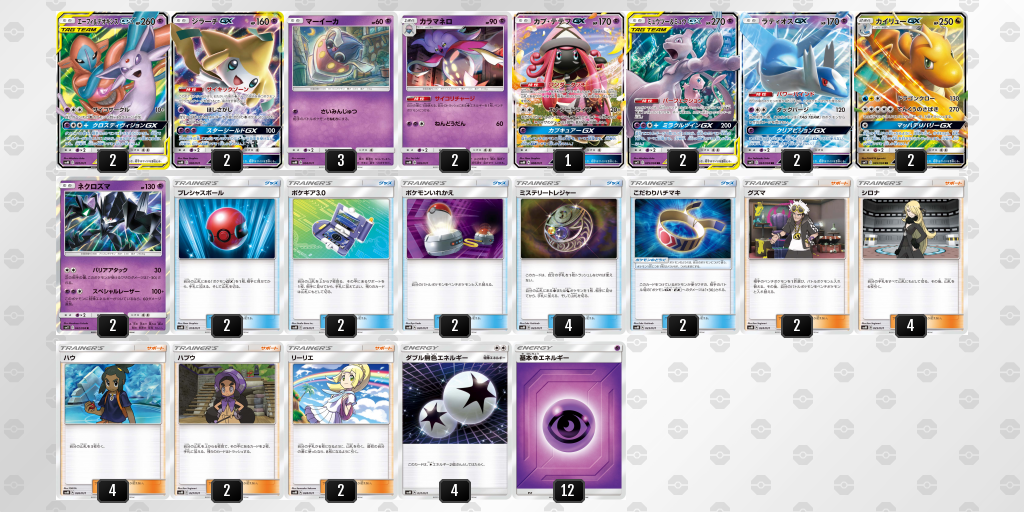Select the Guzma supporter card
The width and height of the screenshot is (1024, 512).
796,256
